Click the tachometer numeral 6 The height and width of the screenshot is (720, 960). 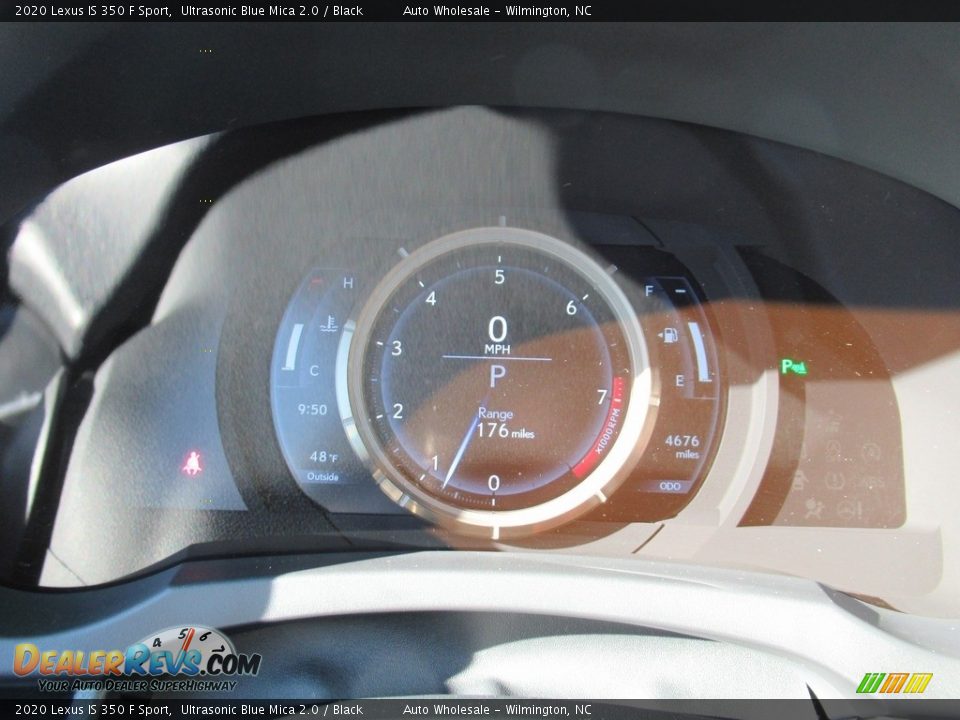coord(571,307)
